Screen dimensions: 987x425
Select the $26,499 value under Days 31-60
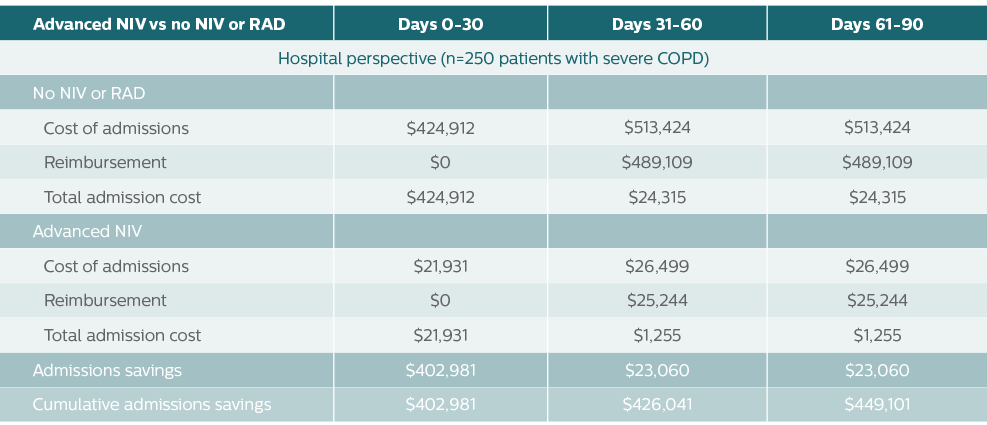657,266
